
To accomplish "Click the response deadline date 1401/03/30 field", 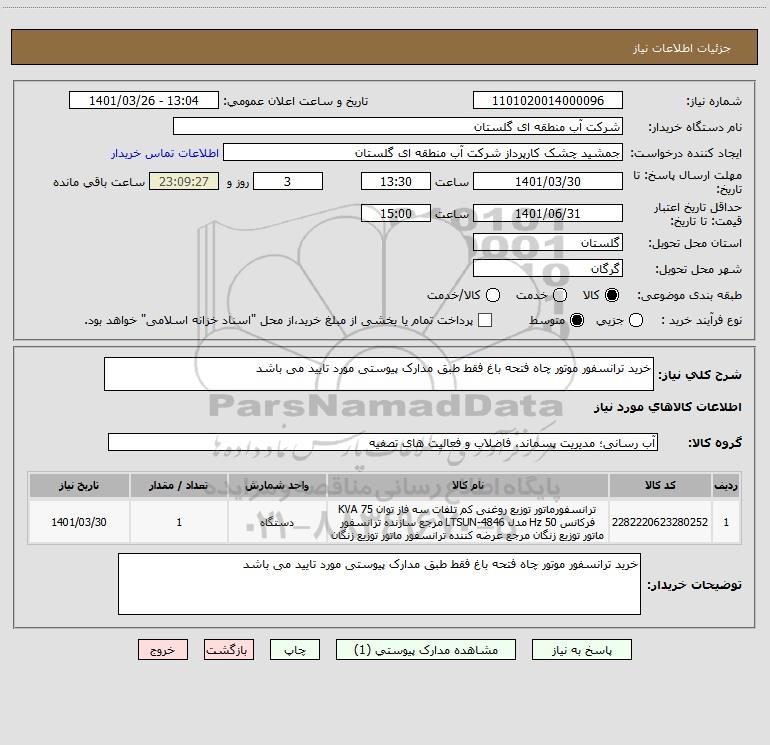I will point(548,181).
